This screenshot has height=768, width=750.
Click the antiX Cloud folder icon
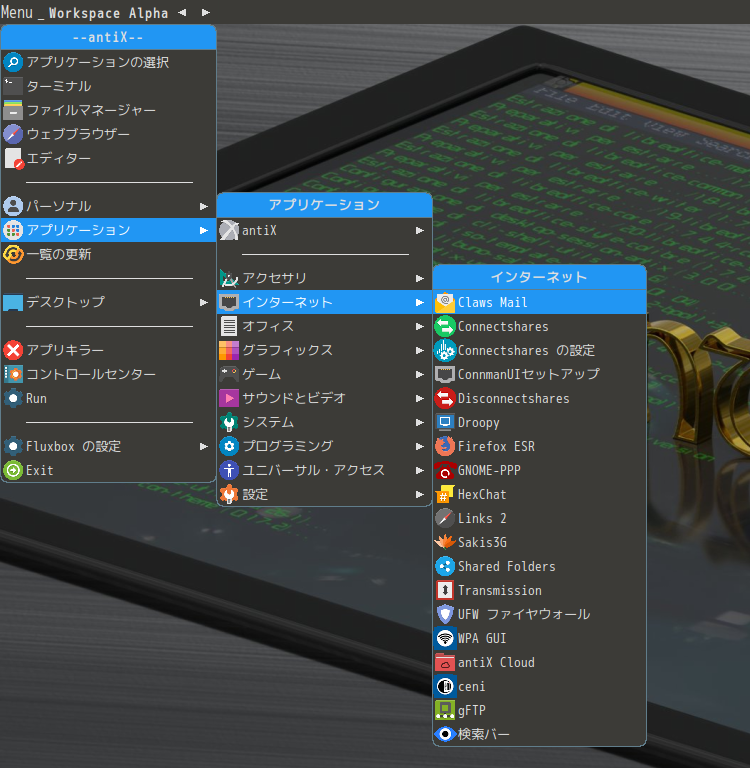(x=445, y=662)
